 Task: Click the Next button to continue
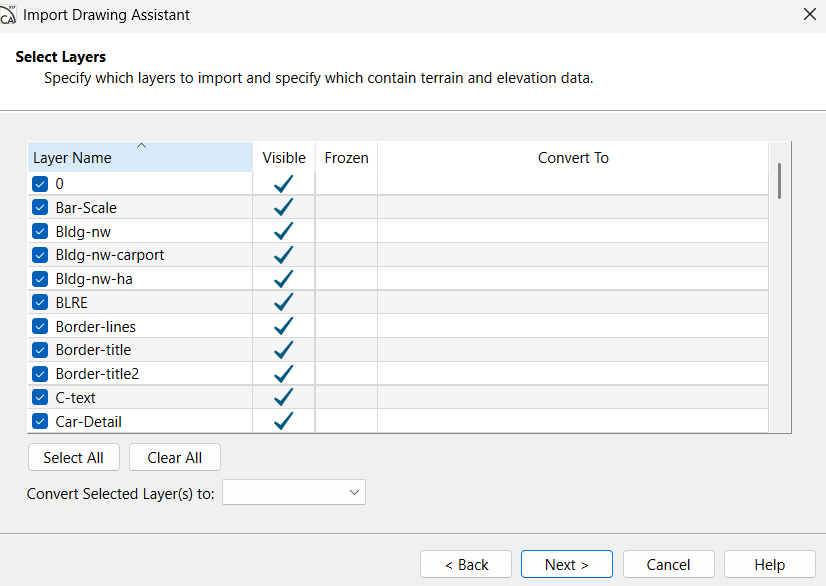pos(566,564)
